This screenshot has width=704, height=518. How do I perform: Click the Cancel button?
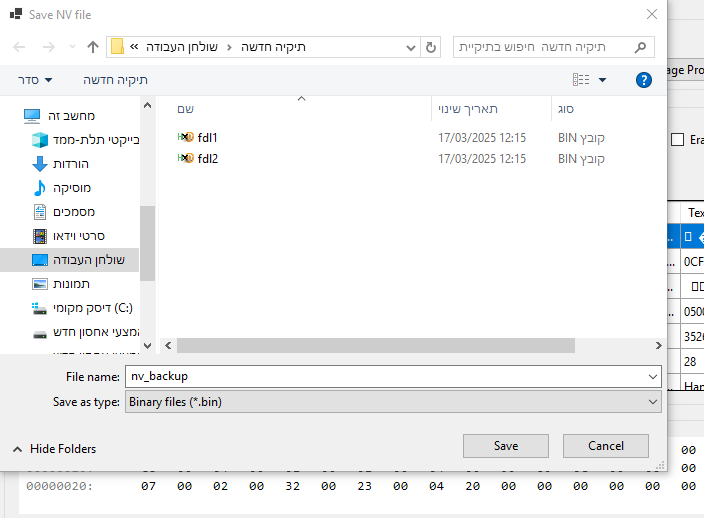pyautogui.click(x=605, y=446)
